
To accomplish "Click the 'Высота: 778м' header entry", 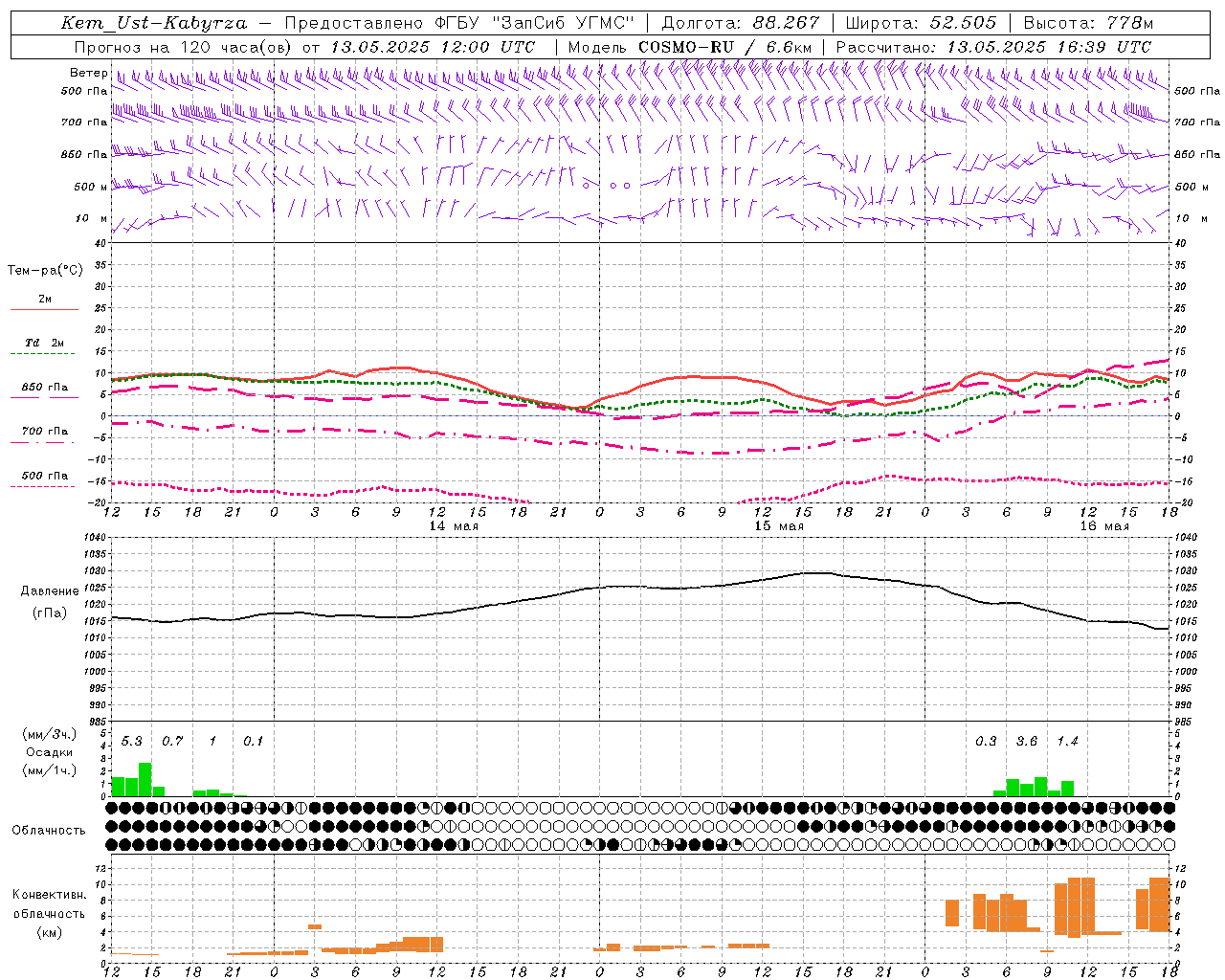I will point(1088,23).
